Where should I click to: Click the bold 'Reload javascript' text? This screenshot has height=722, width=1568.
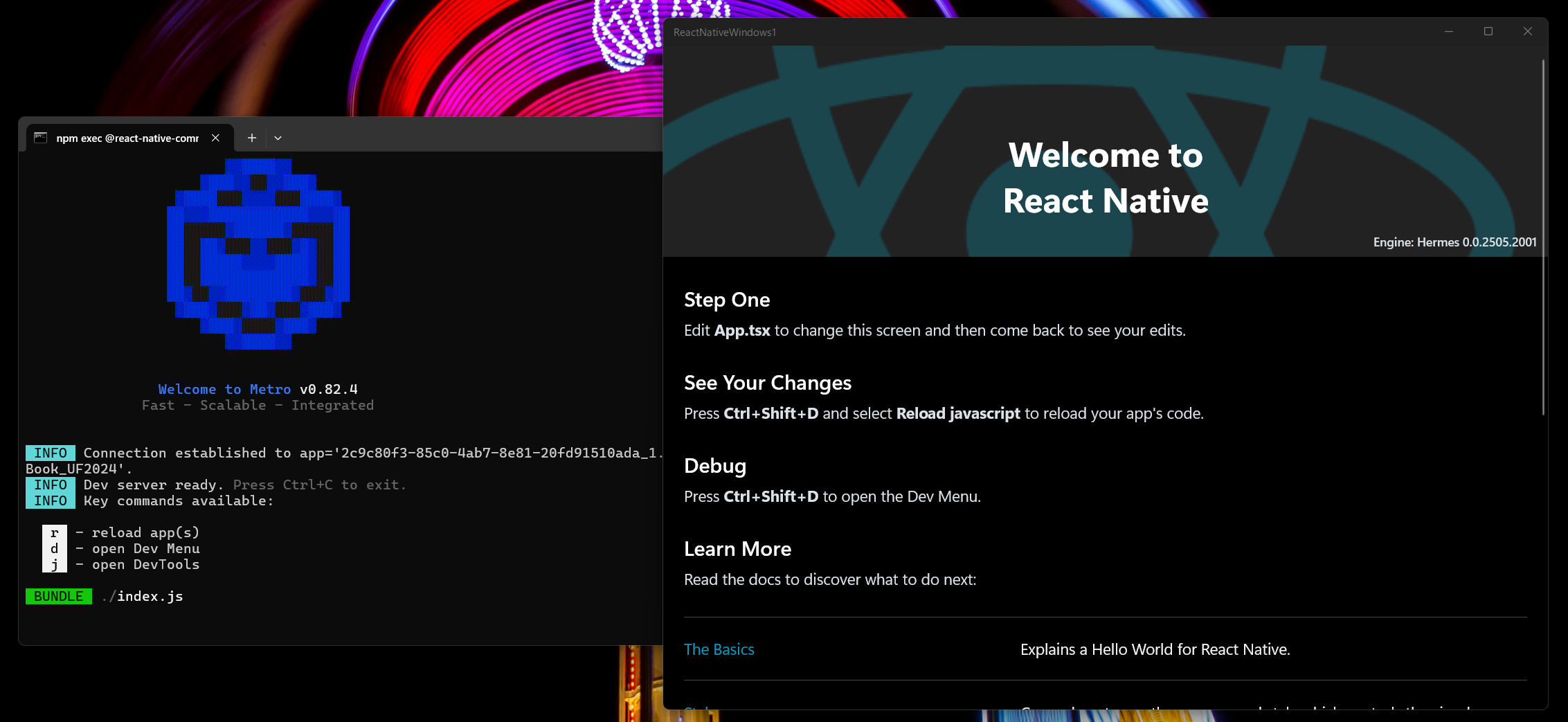pos(958,414)
